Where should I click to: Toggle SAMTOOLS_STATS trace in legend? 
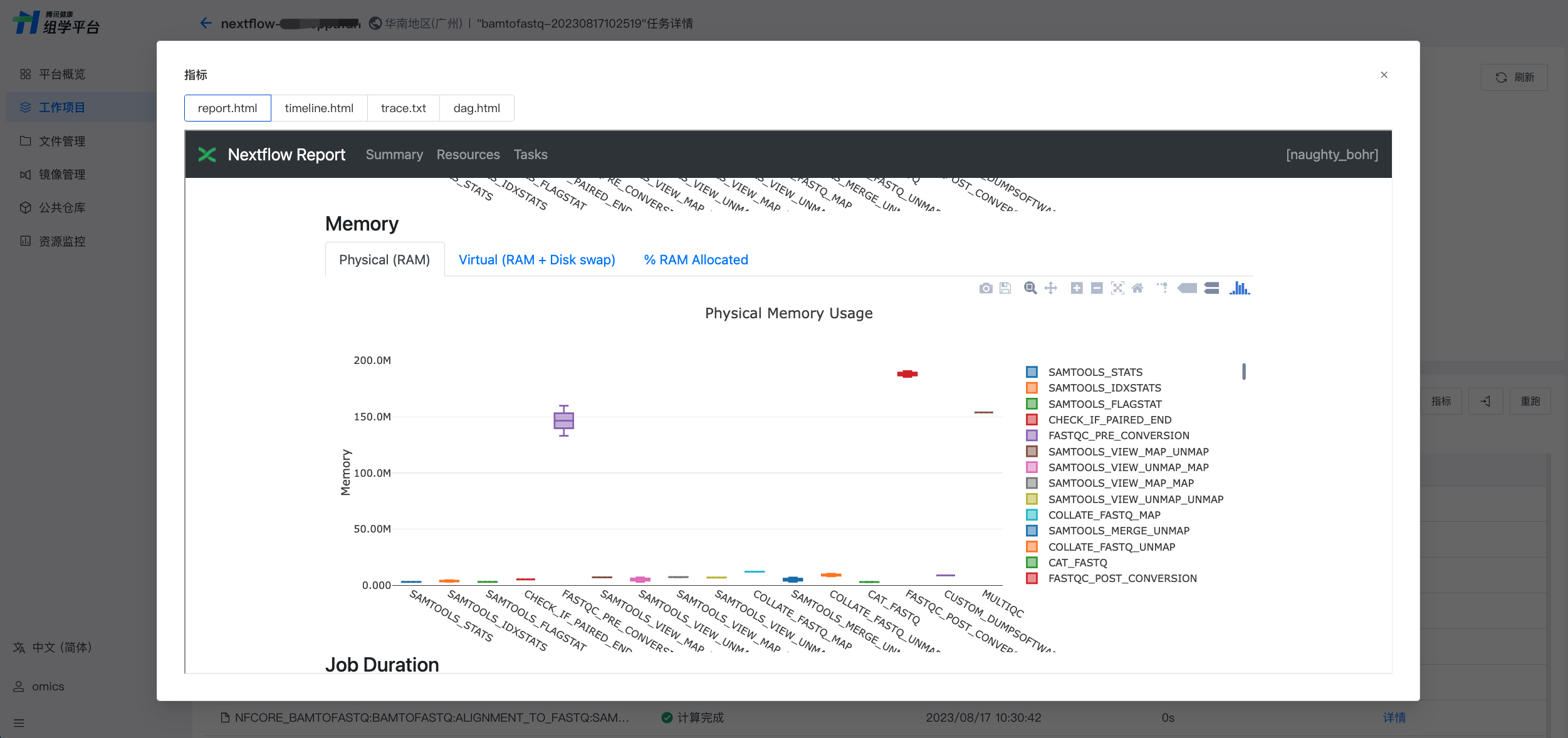(1095, 372)
